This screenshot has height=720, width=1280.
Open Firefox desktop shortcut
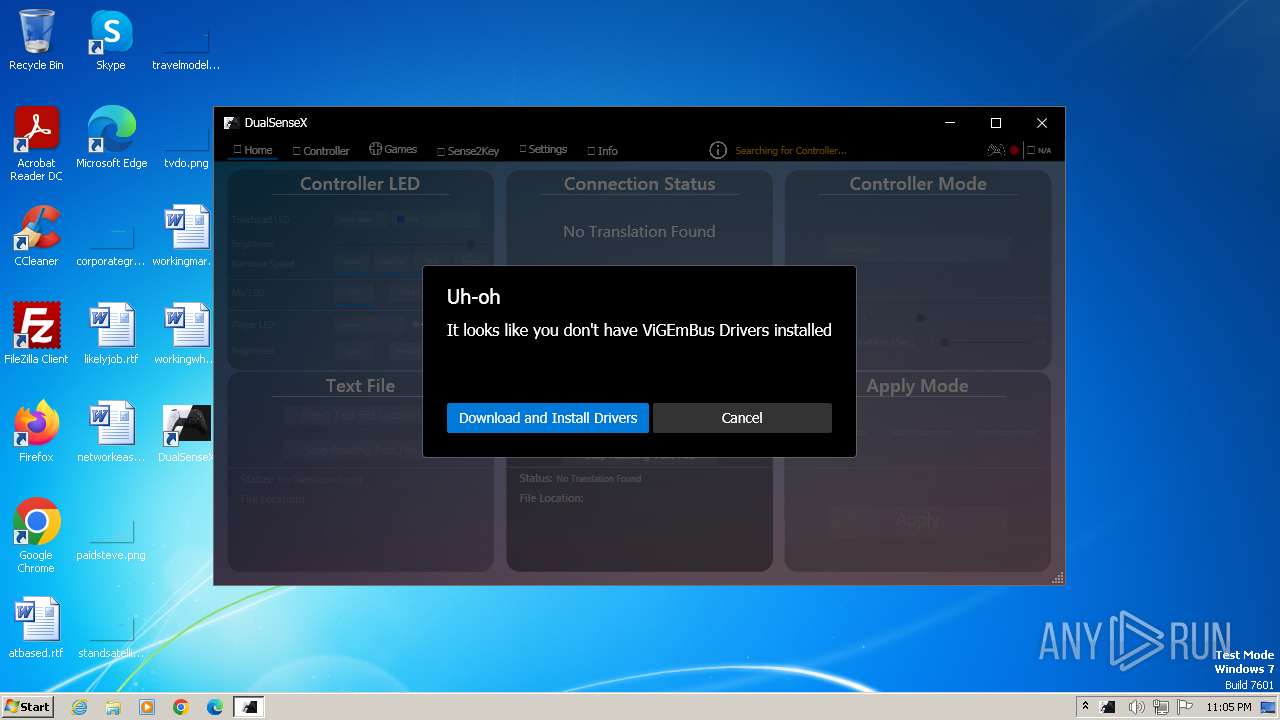click(36, 432)
